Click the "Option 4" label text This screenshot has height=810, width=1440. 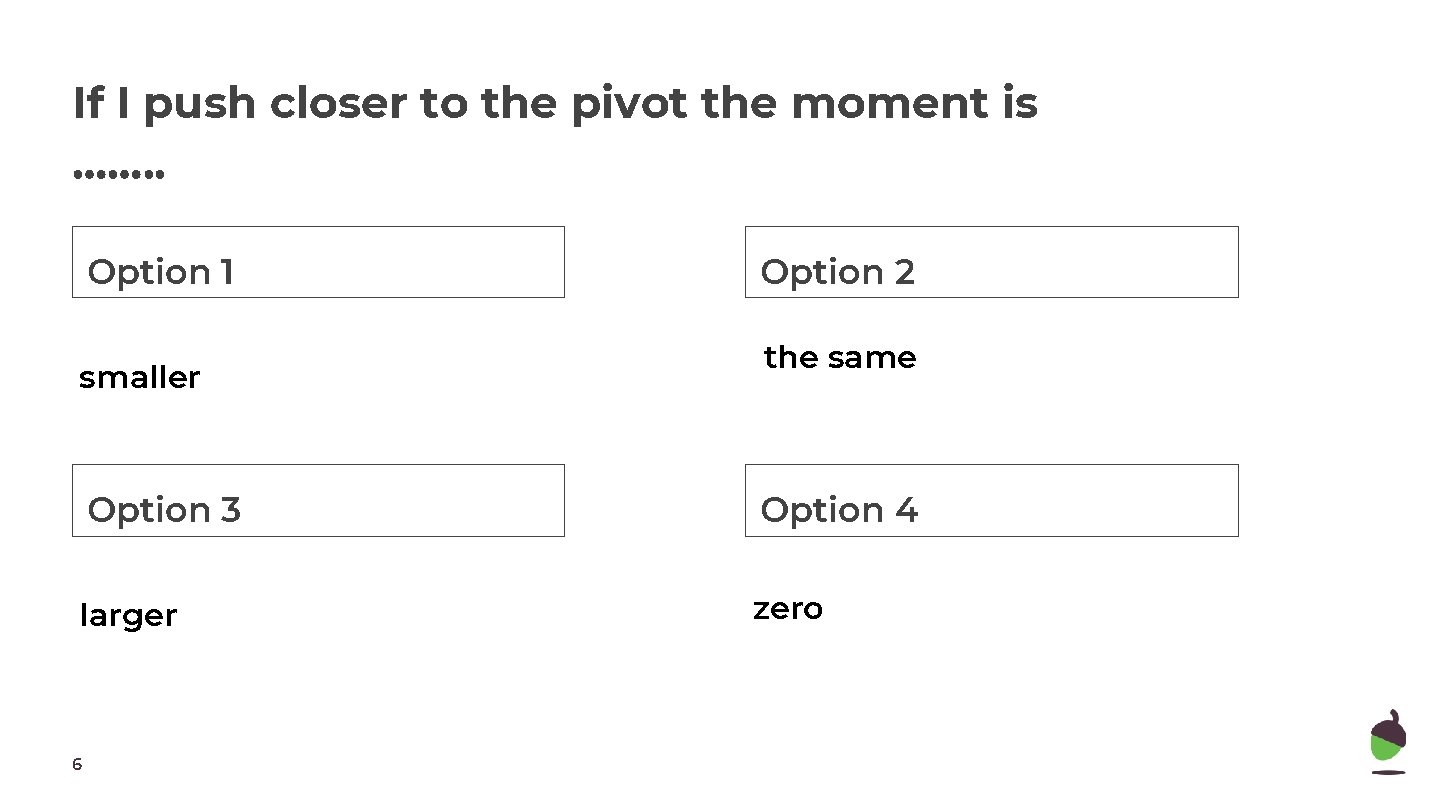[x=838, y=510]
